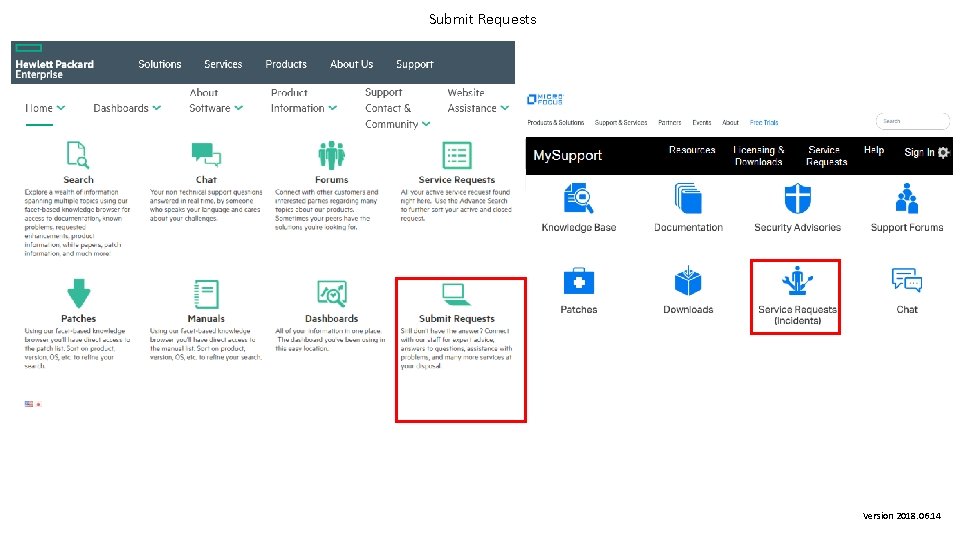Expand the About Software dropdown
This screenshot has width=960, height=540.
[216, 100]
